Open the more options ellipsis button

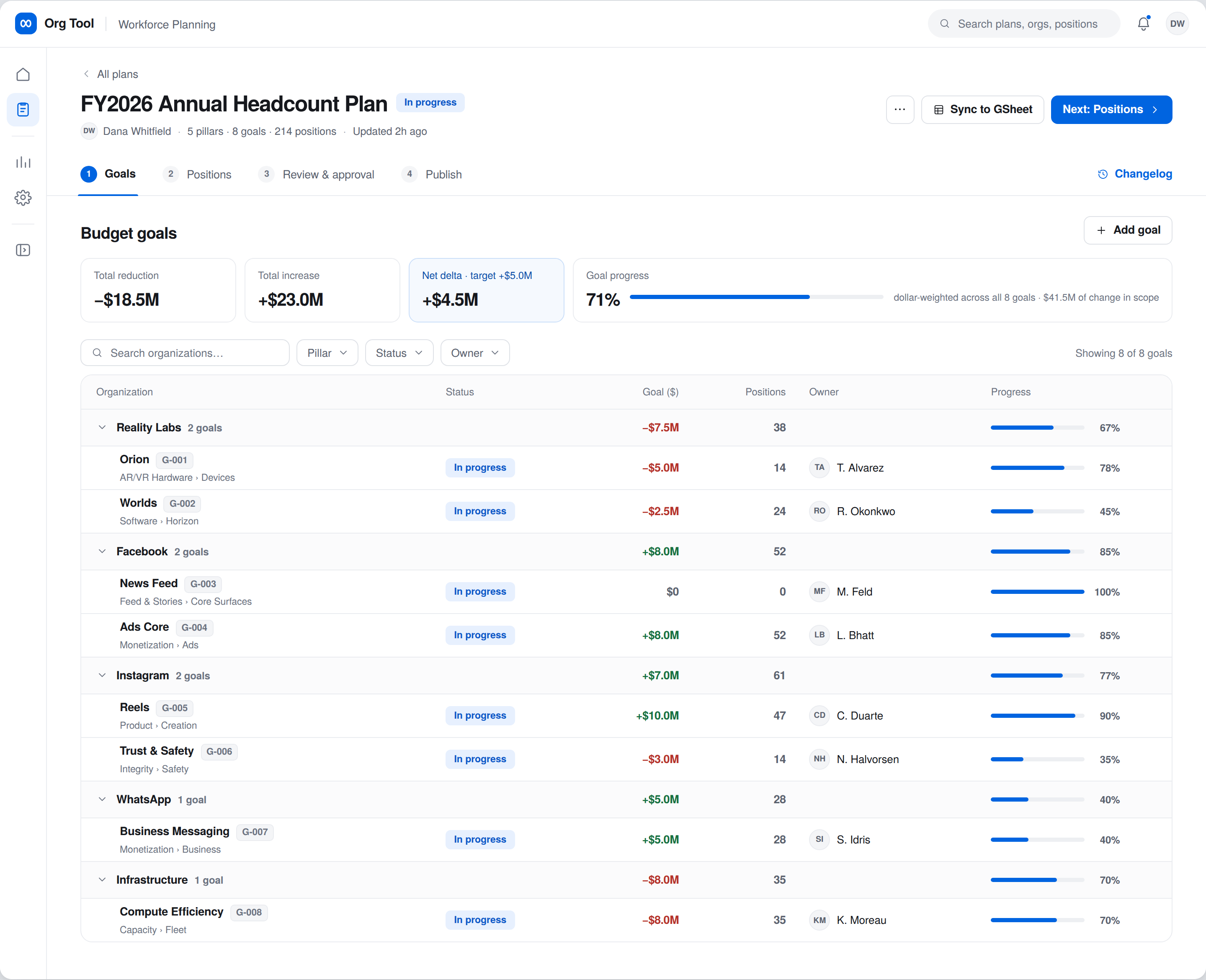[900, 109]
